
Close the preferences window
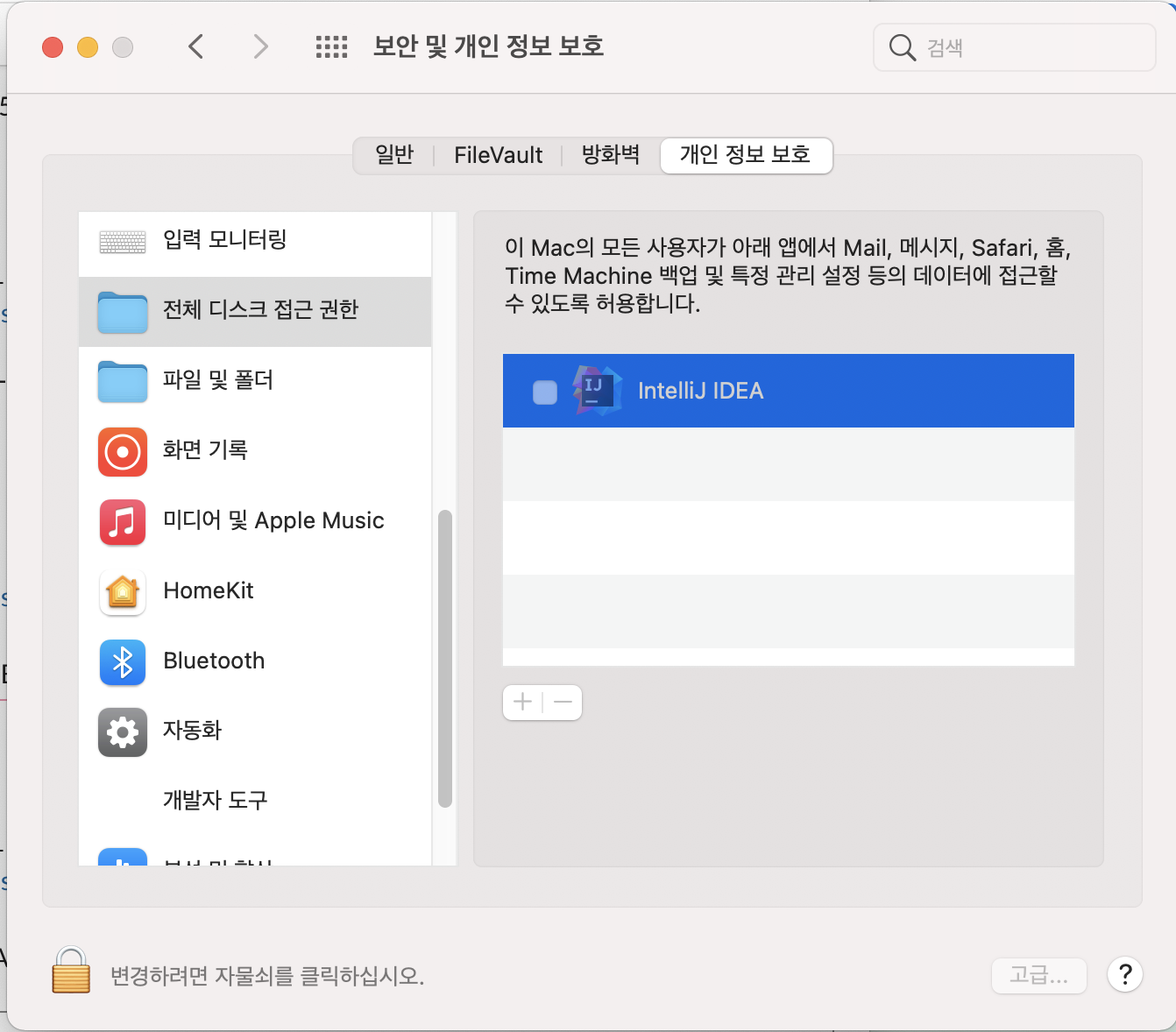[53, 47]
